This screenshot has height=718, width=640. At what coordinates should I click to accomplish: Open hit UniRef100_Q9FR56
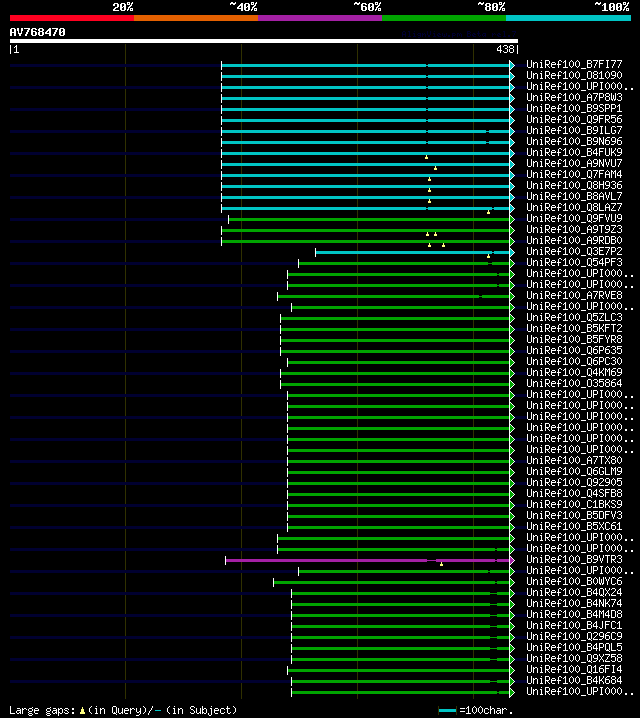click(574, 119)
